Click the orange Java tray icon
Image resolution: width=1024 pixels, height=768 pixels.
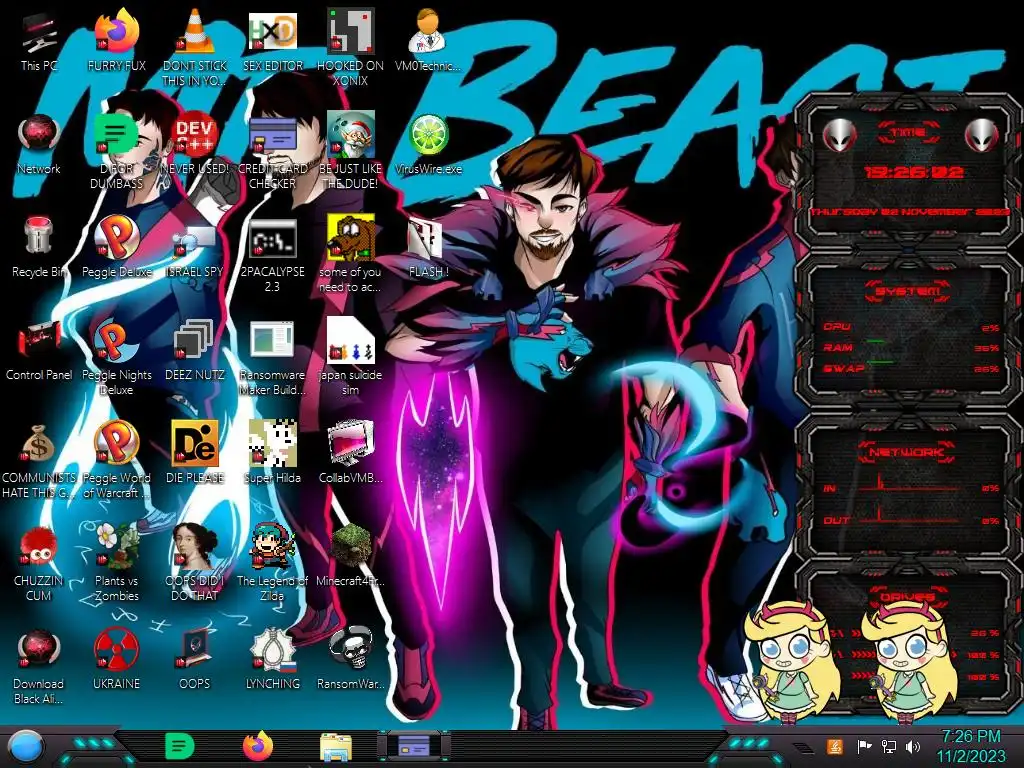[x=835, y=746]
